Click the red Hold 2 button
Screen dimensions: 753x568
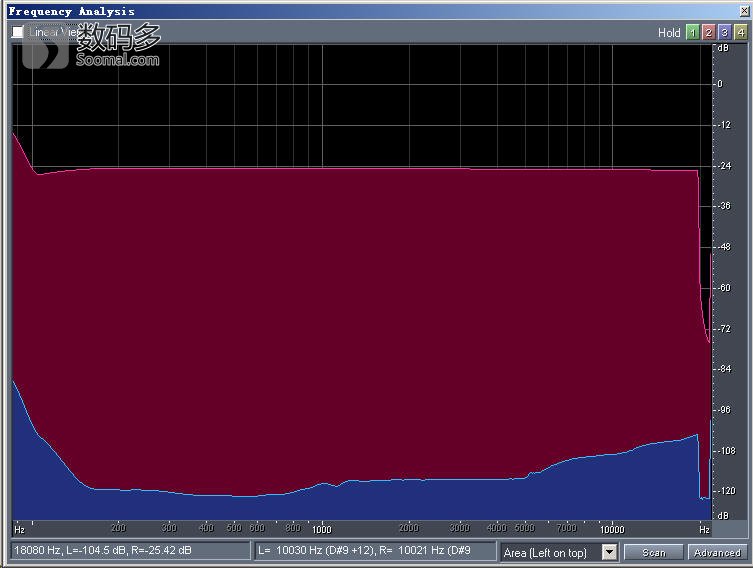tap(708, 32)
